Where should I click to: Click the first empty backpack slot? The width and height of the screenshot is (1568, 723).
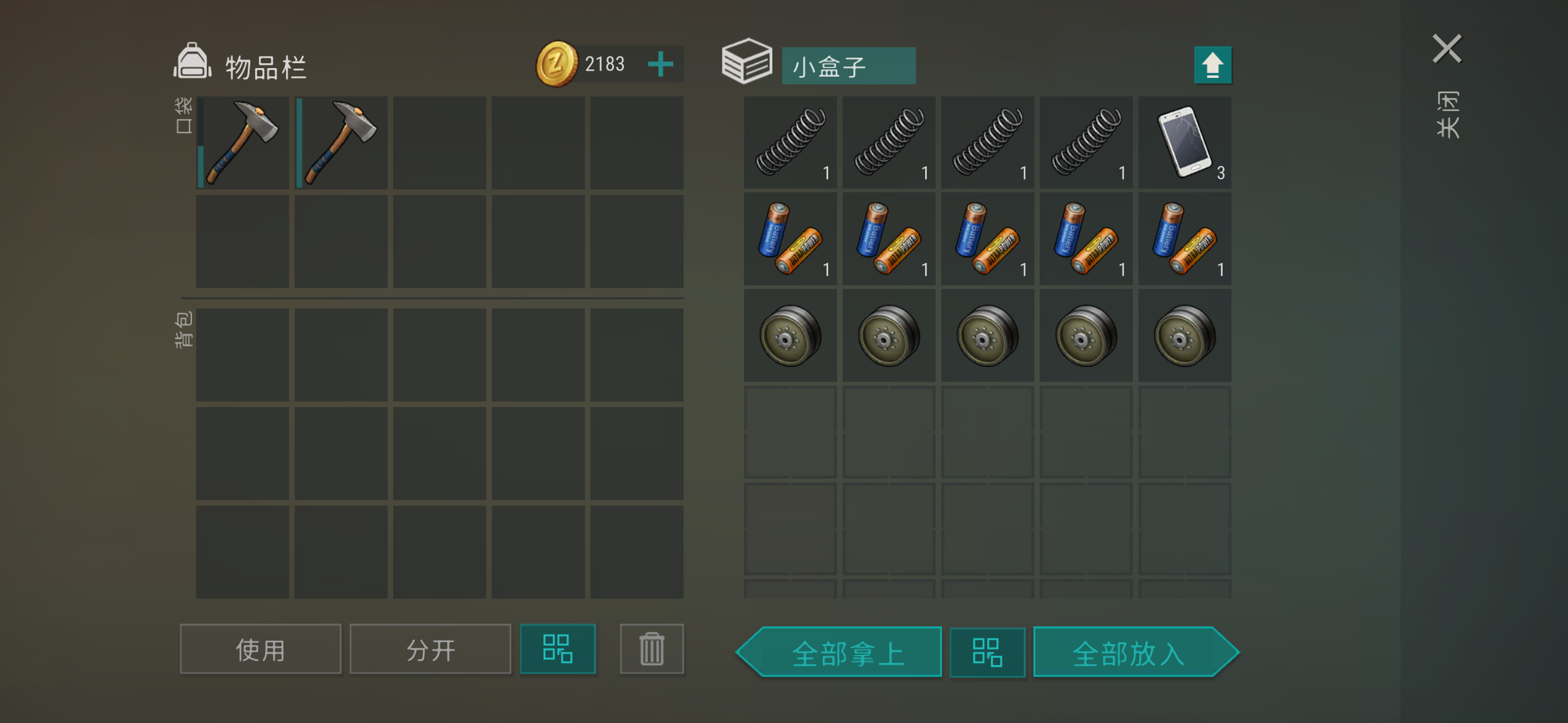tap(242, 354)
